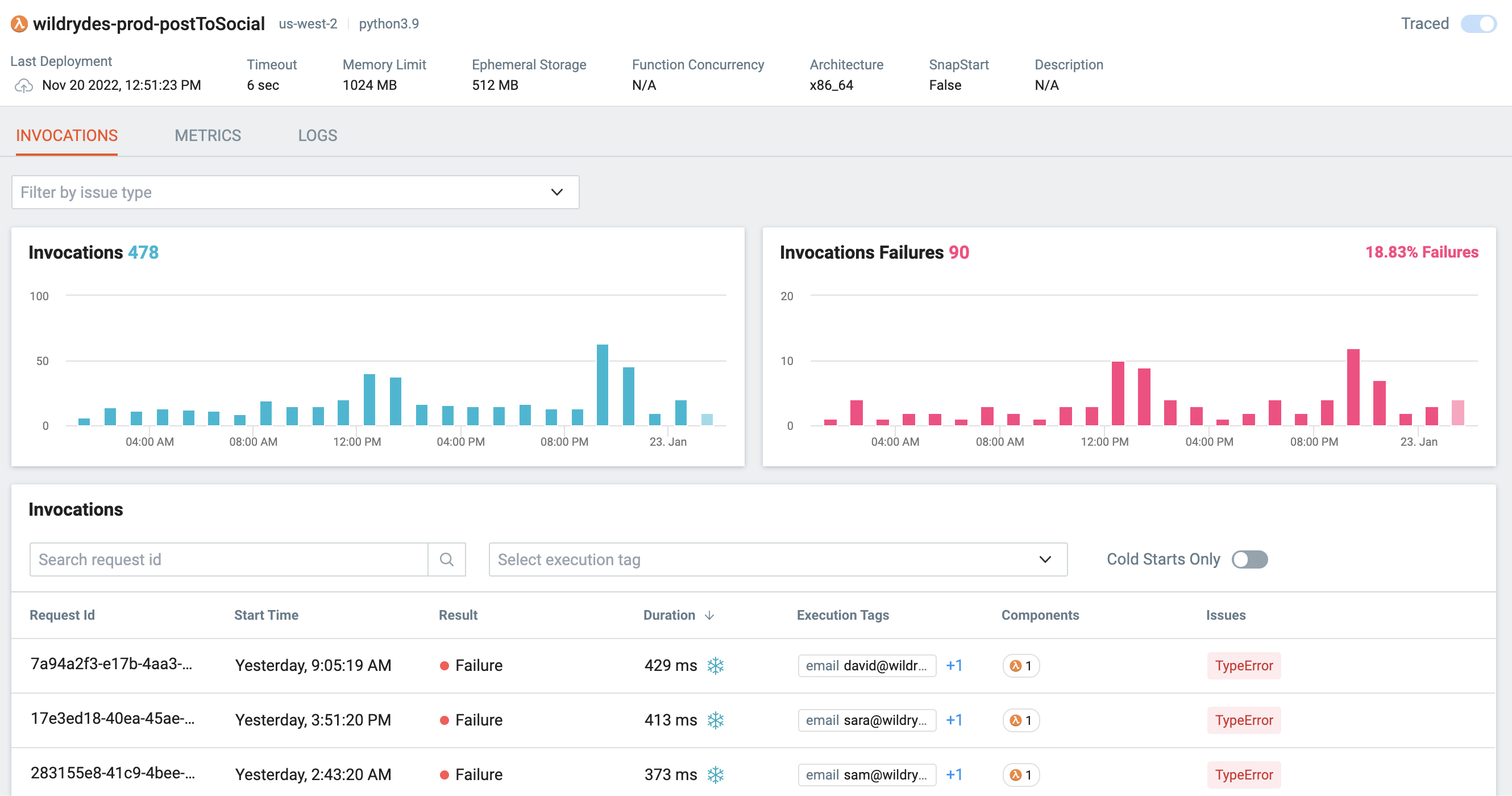Click TypeError issue tag in second row

(x=1243, y=720)
